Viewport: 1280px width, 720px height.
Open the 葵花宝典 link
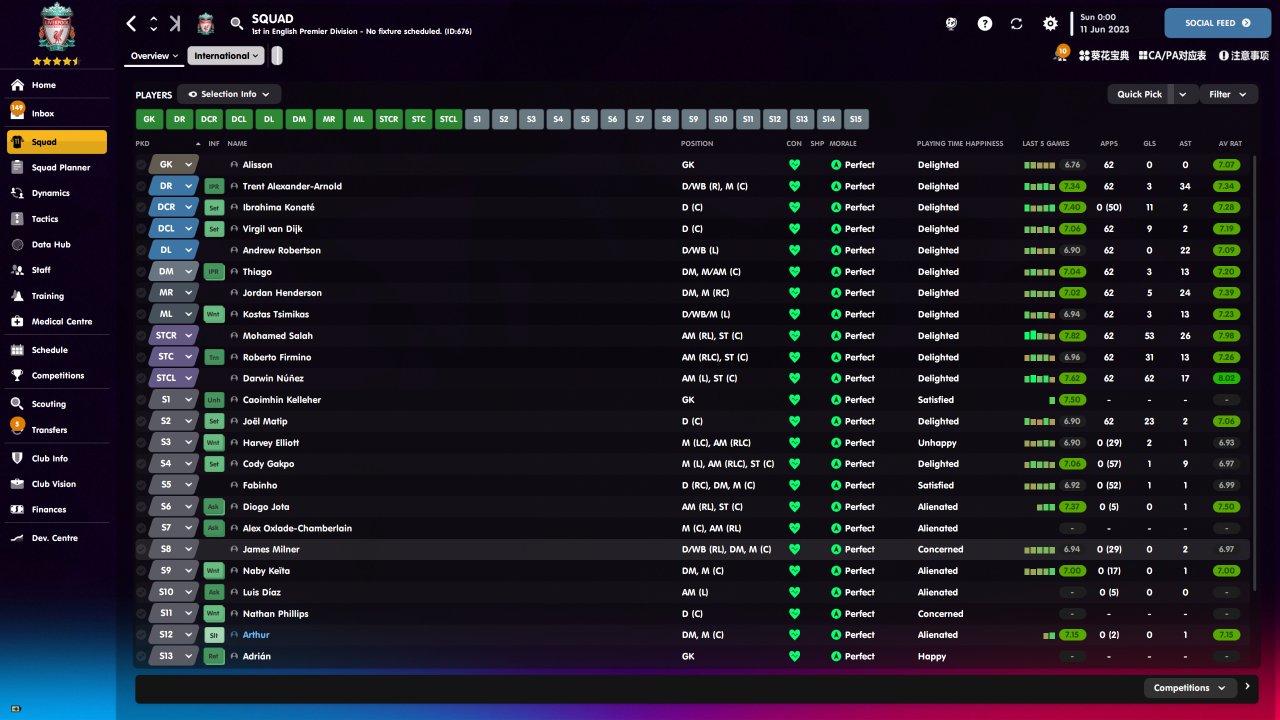[1104, 56]
